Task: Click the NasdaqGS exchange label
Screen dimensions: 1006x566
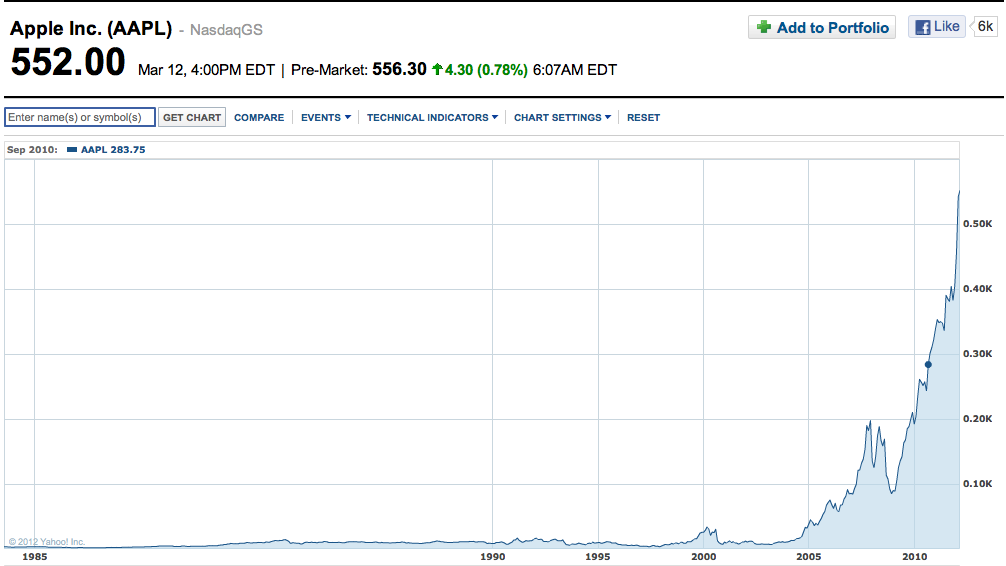Action: click(226, 30)
